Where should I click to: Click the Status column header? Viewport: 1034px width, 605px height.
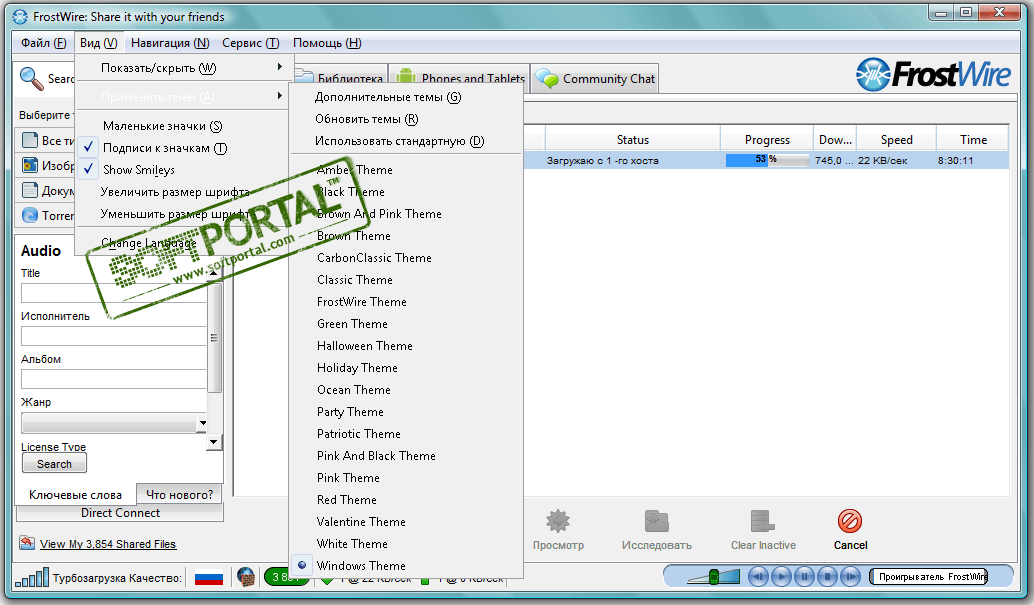tap(632, 140)
